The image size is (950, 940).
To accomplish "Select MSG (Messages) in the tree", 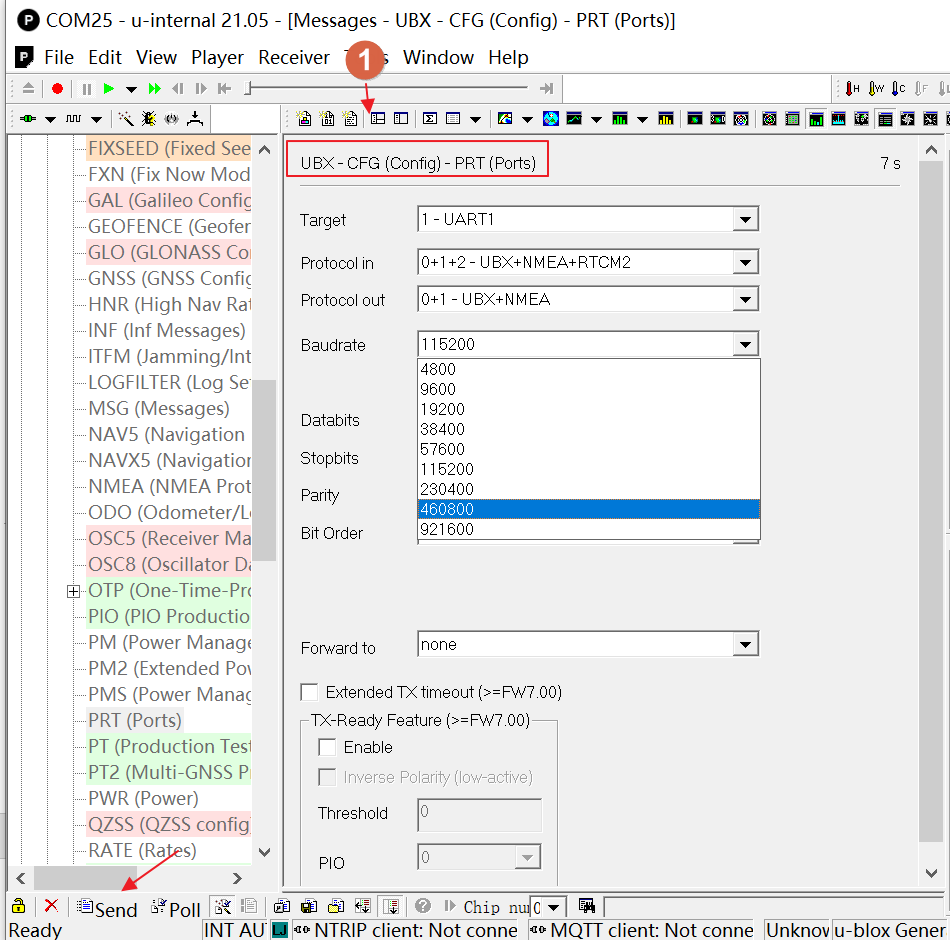I will point(159,408).
